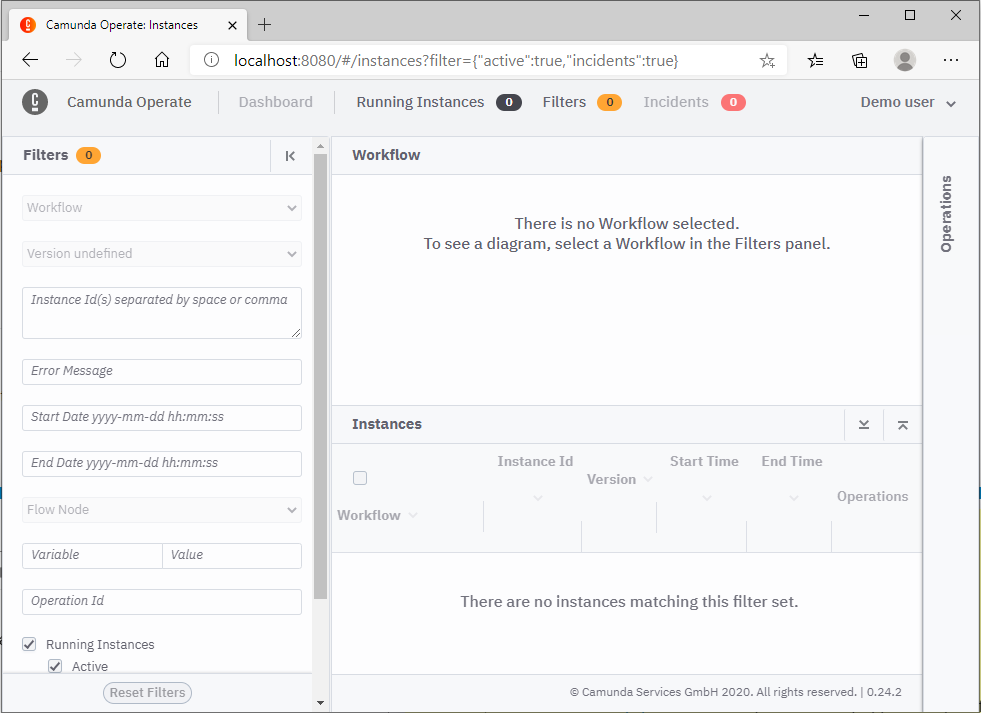Click the Filters panel header count badge
The width and height of the screenshot is (981, 713).
coord(88,155)
